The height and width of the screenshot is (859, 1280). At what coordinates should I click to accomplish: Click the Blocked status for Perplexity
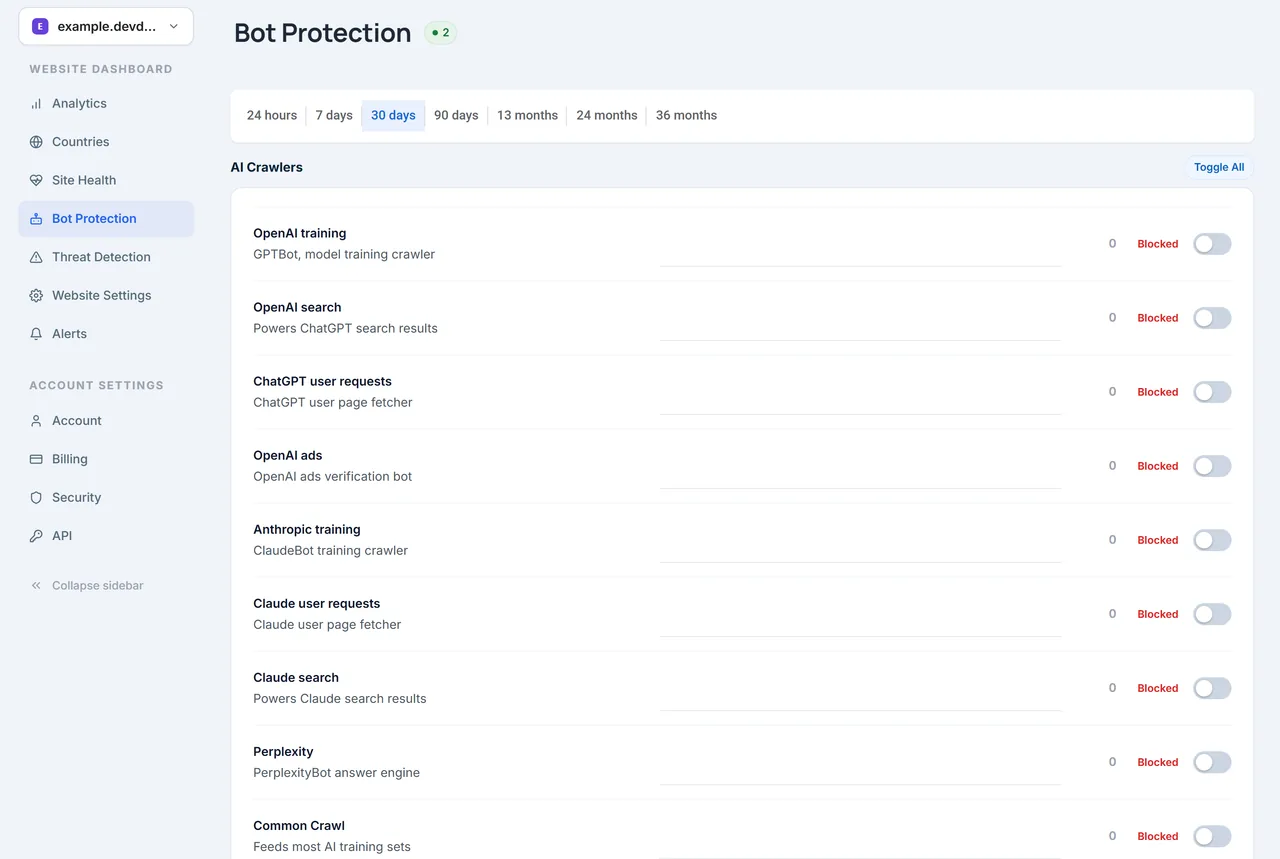coord(1158,762)
